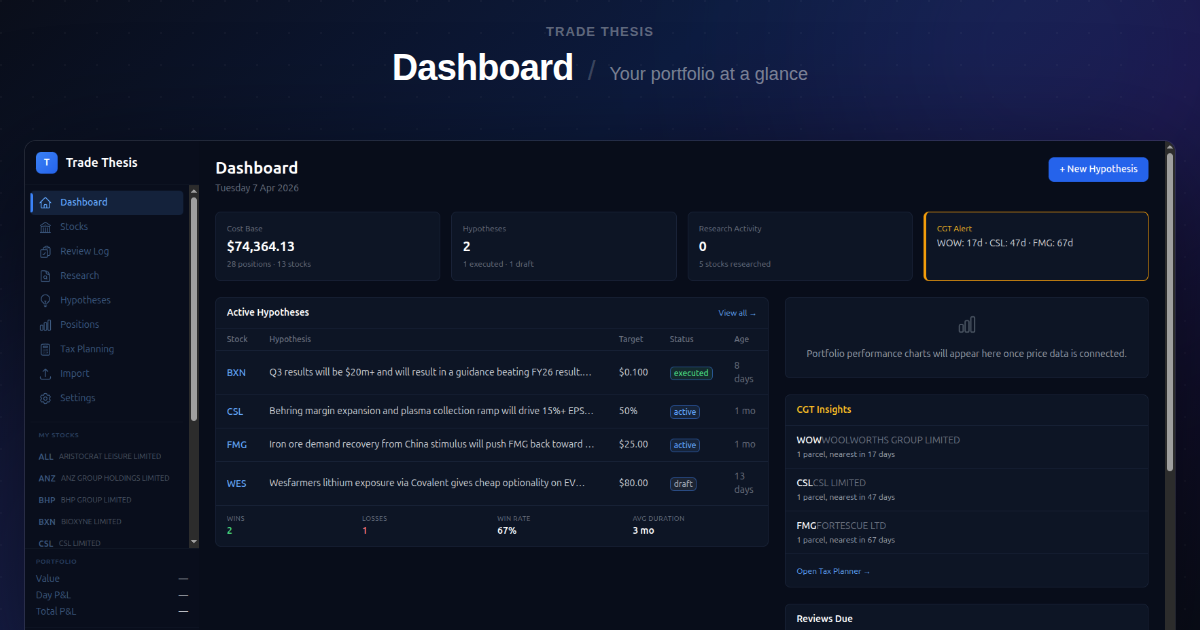Click the Hypotheses summary card
1200x630 pixels.
click(564, 246)
